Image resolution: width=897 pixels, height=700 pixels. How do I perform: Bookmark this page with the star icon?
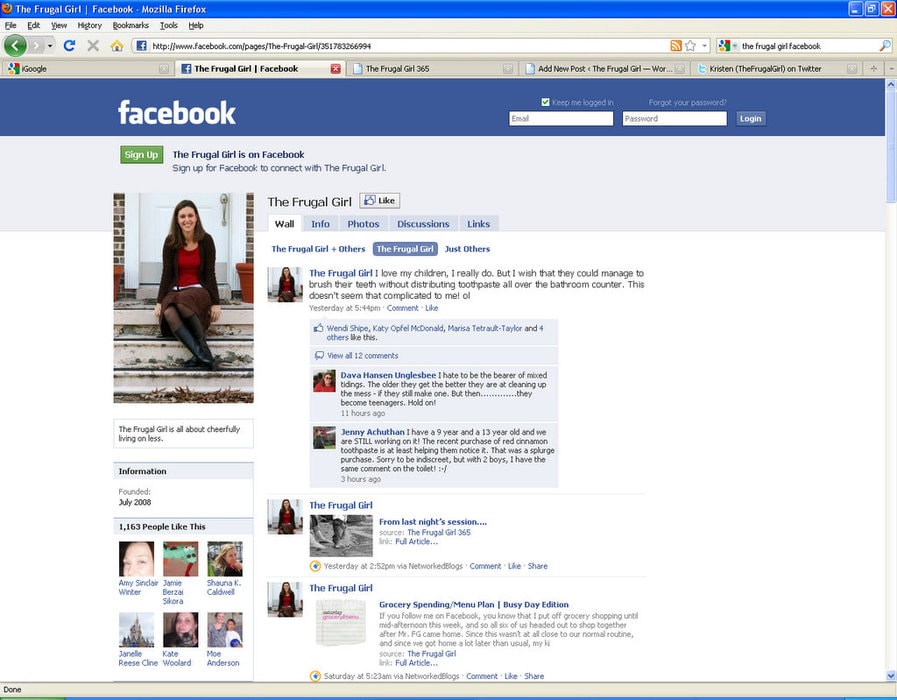(690, 46)
